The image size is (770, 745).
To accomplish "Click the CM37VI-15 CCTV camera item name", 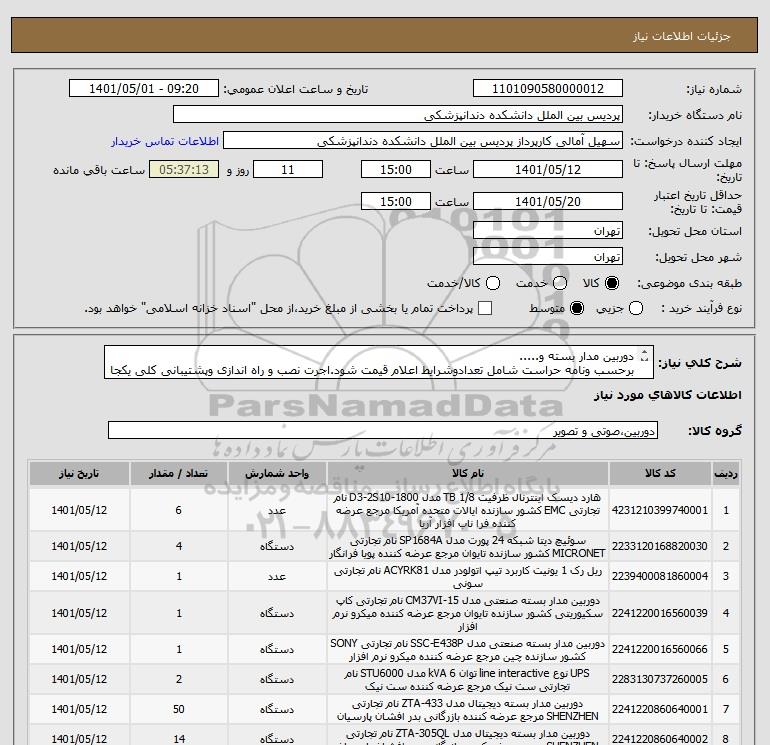I will [468, 613].
